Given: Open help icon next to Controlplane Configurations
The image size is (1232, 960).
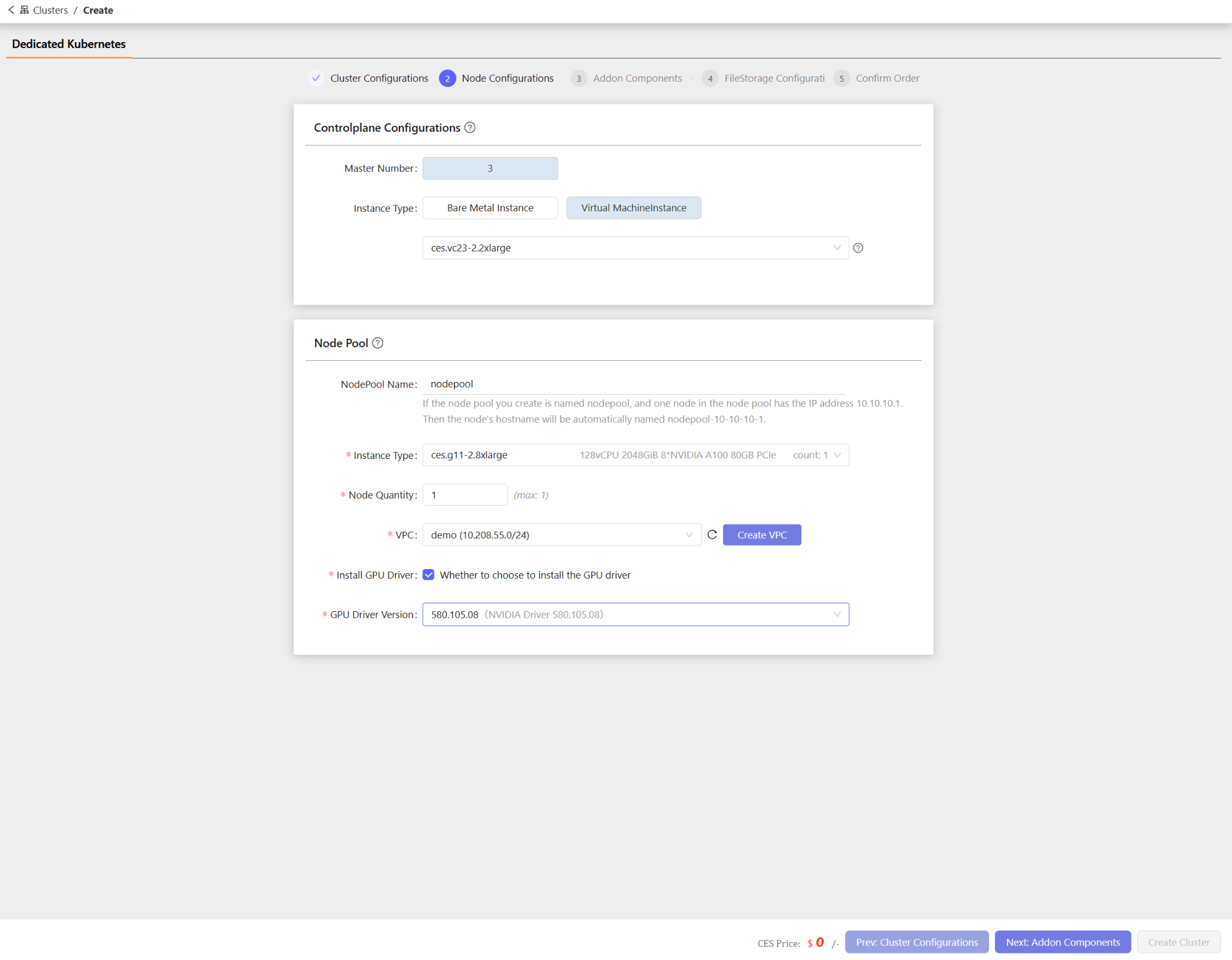Looking at the screenshot, I should [x=470, y=128].
